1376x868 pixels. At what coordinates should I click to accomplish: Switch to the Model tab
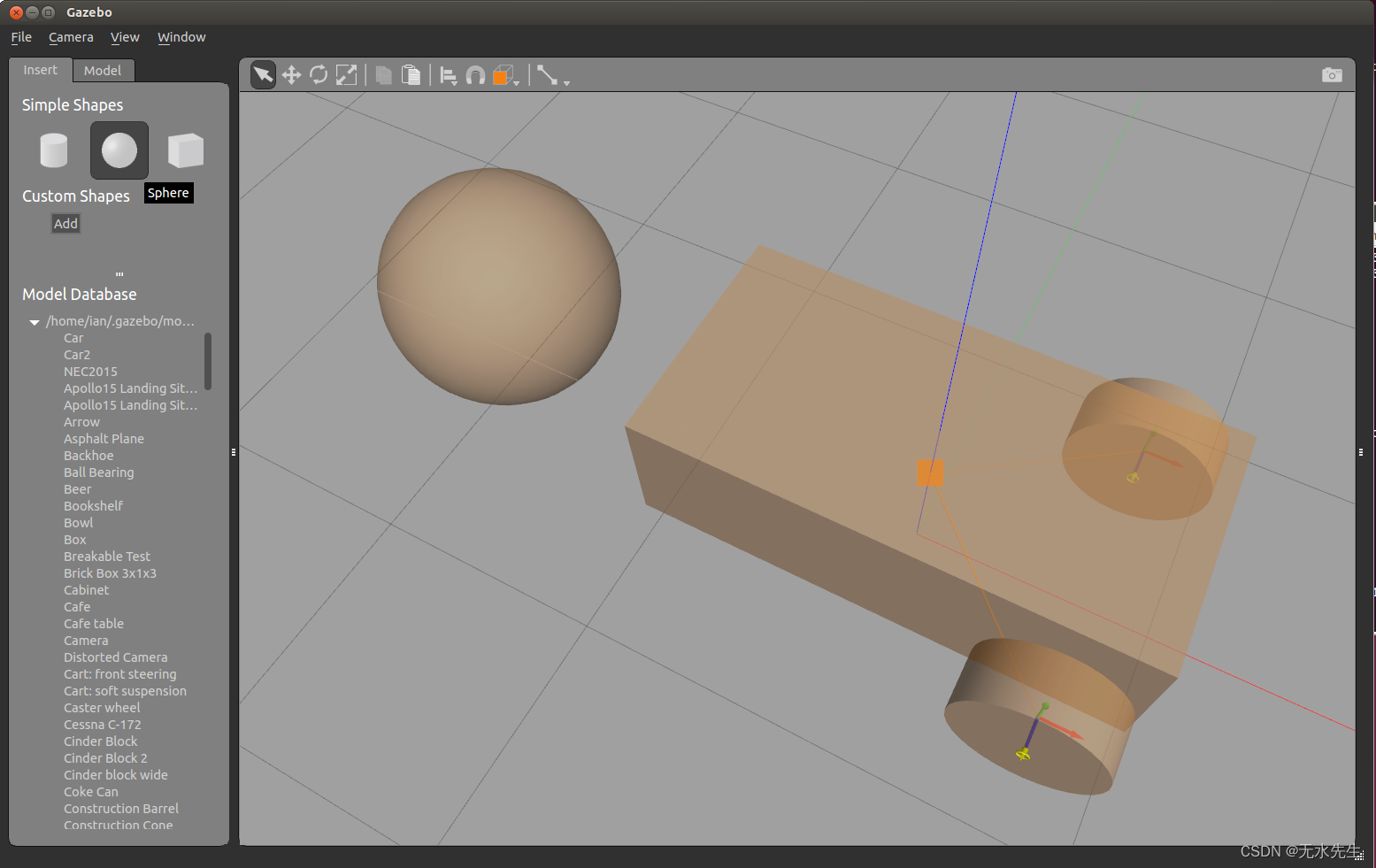point(103,71)
